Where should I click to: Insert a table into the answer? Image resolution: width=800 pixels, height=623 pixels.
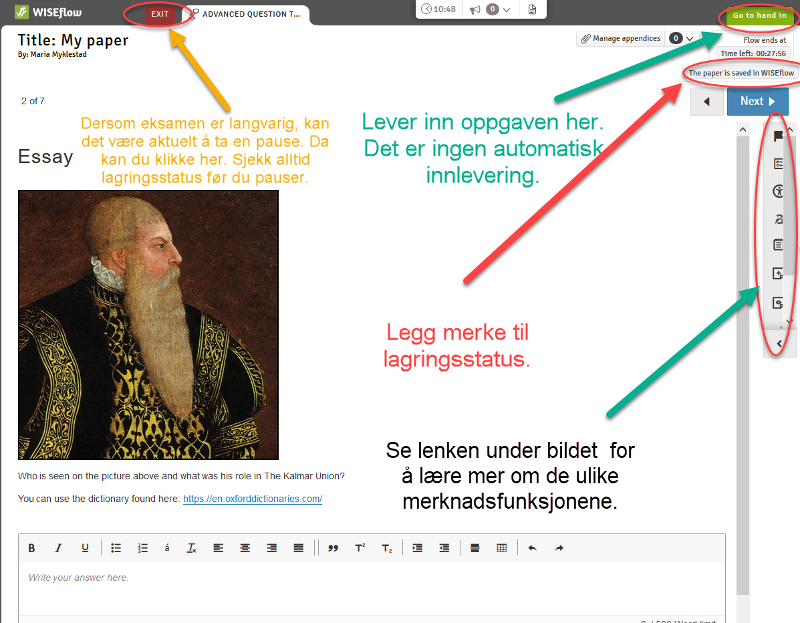click(x=502, y=548)
